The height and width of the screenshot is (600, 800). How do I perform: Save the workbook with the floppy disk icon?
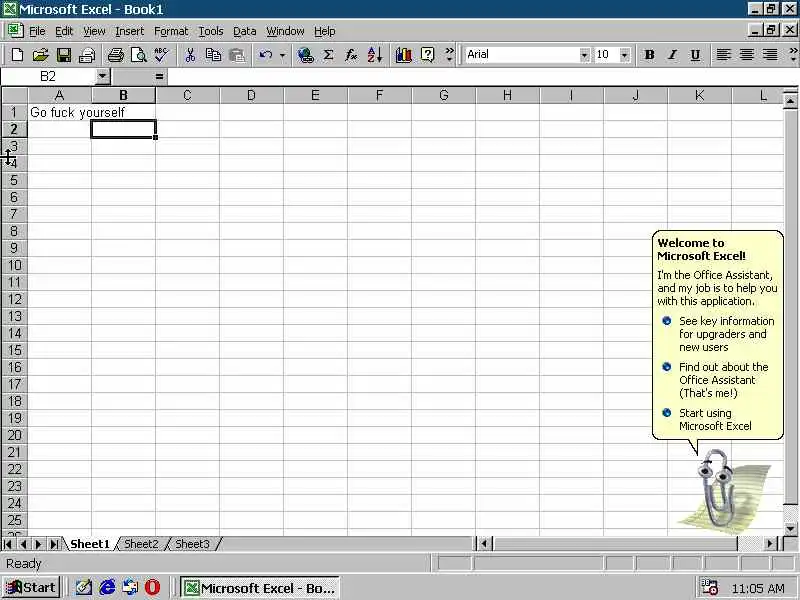(64, 55)
